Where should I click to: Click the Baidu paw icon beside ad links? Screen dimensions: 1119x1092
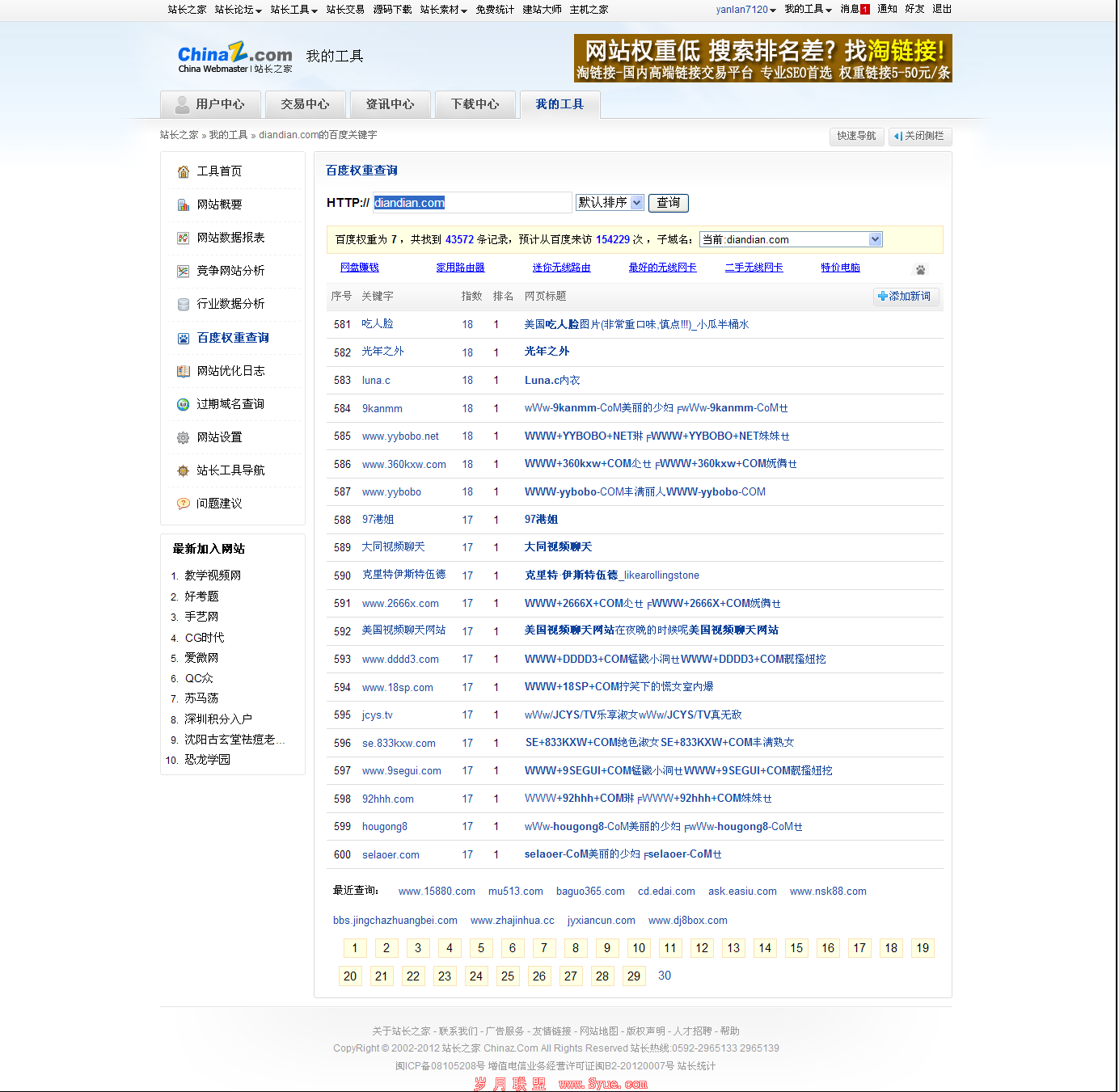click(920, 269)
